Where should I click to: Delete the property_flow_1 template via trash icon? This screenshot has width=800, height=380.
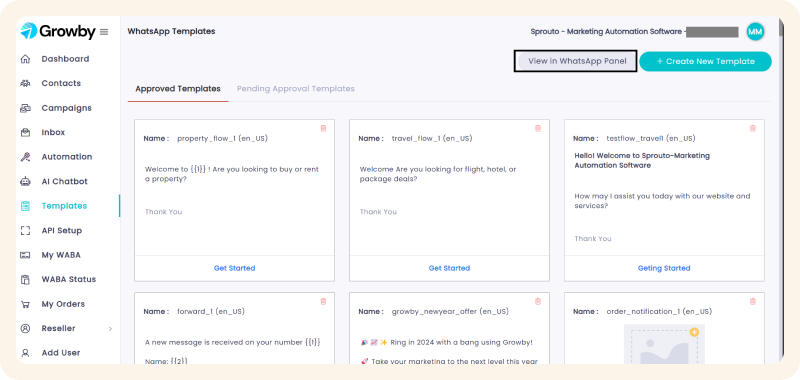click(323, 129)
